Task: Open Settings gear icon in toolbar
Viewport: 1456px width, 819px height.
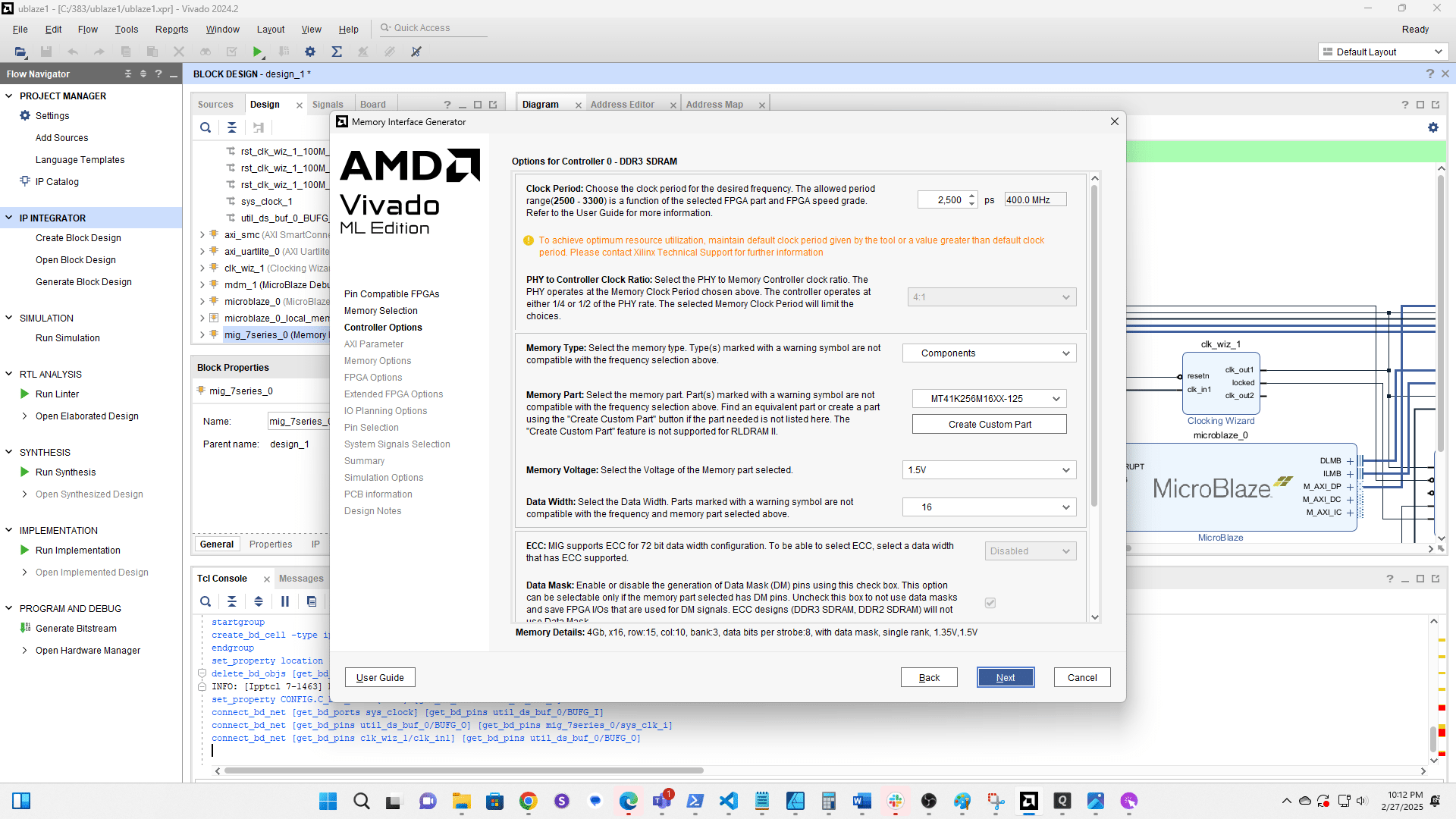Action: click(309, 52)
